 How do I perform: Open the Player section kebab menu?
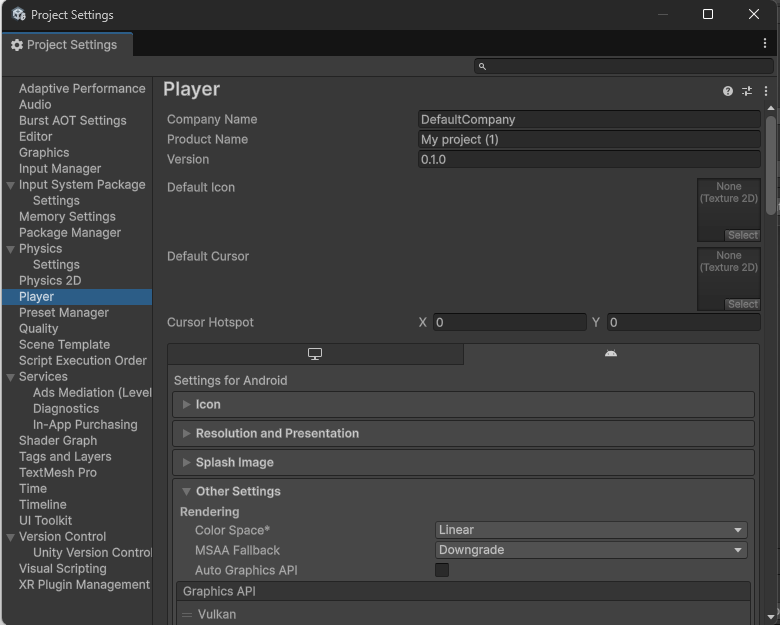(x=766, y=91)
